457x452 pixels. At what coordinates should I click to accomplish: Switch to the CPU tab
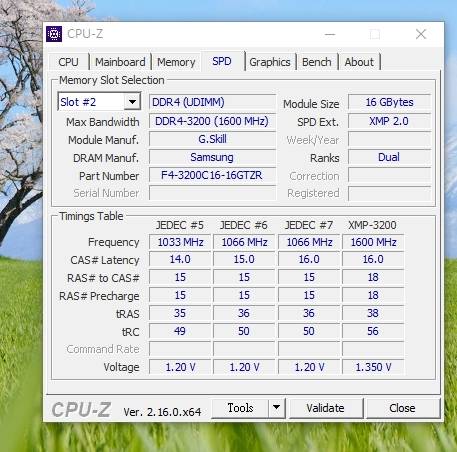(x=68, y=62)
